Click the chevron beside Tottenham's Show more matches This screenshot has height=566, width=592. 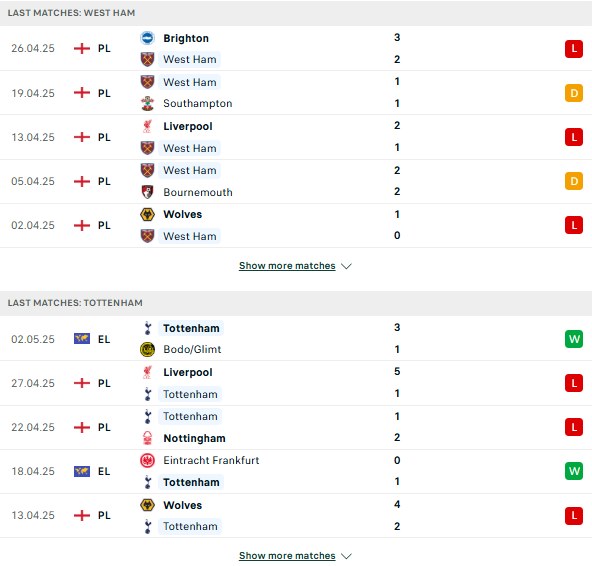point(346,556)
